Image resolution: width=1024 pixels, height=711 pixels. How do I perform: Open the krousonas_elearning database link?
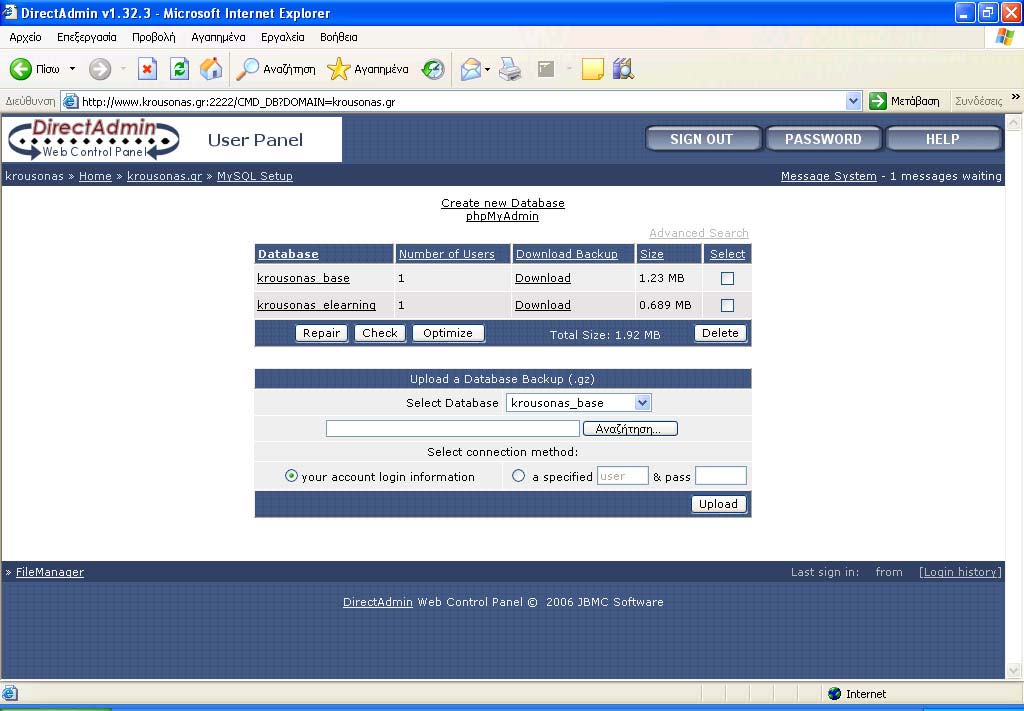(x=317, y=305)
